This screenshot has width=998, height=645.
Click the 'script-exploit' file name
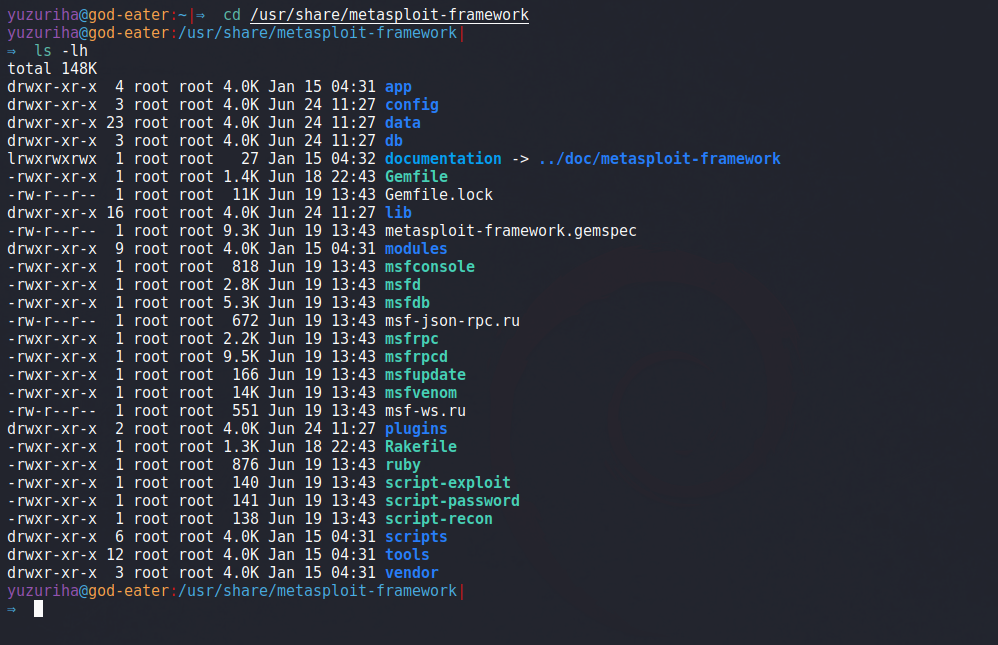pos(447,483)
